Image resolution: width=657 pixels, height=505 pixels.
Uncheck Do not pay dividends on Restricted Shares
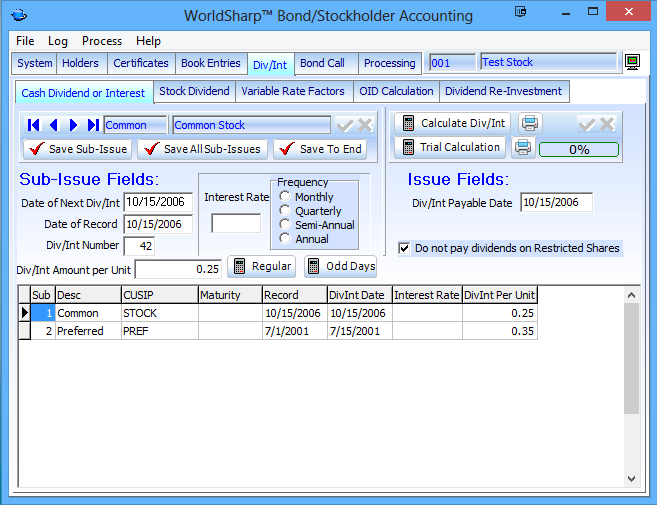[404, 248]
